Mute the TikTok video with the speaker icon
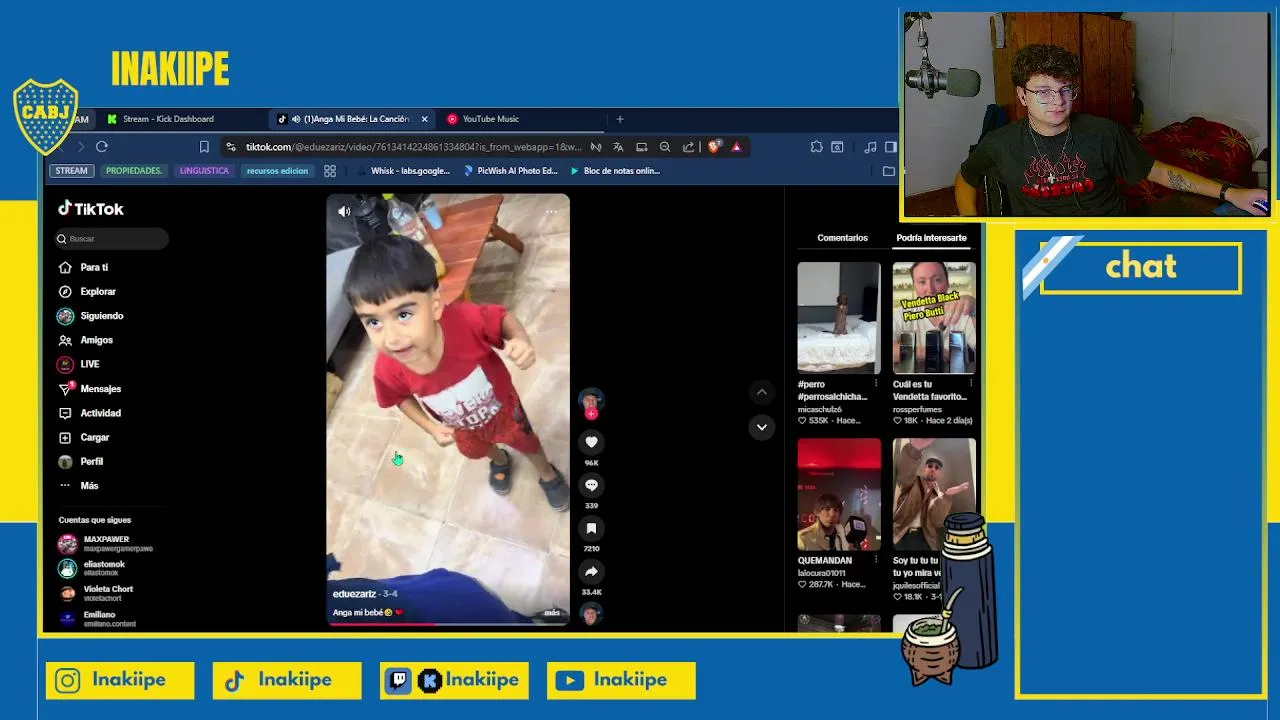The width and height of the screenshot is (1280, 720). pyautogui.click(x=344, y=211)
